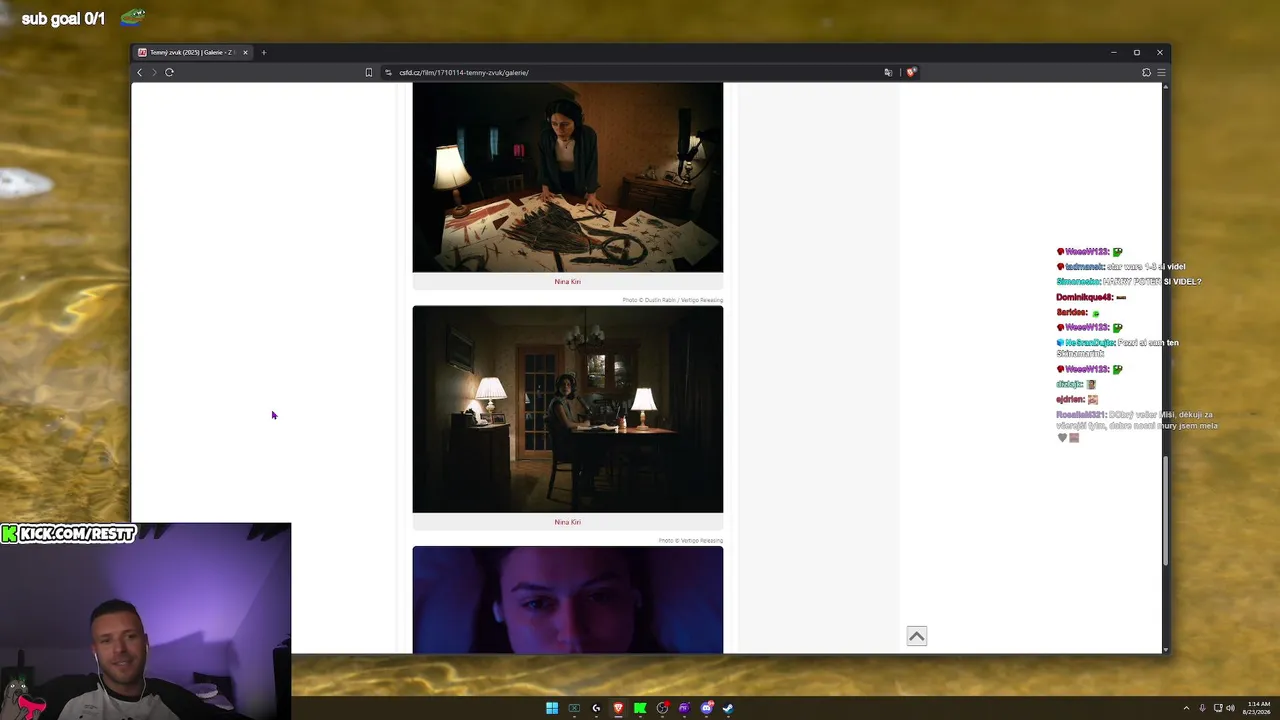Open the Logitech G Hub taskbar icon

tap(596, 708)
